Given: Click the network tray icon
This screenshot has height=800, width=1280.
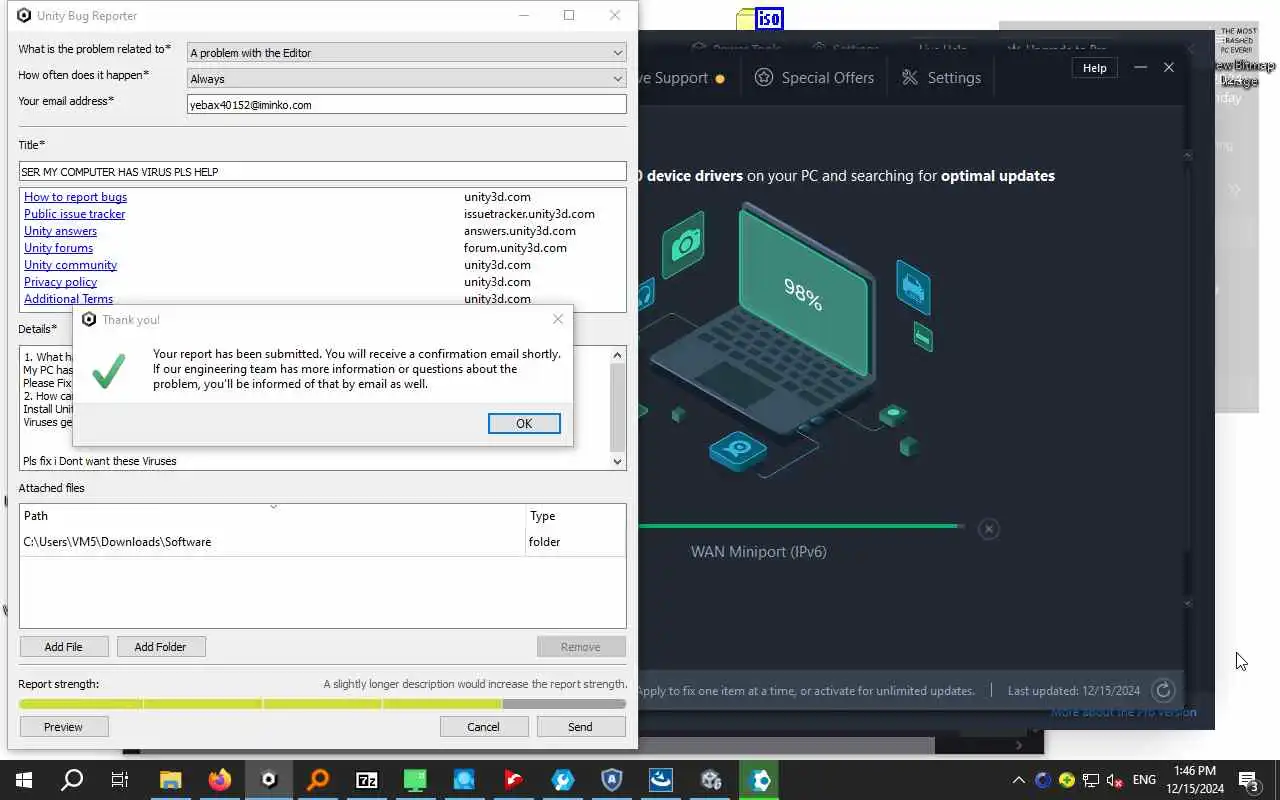Looking at the screenshot, I should click(1091, 780).
